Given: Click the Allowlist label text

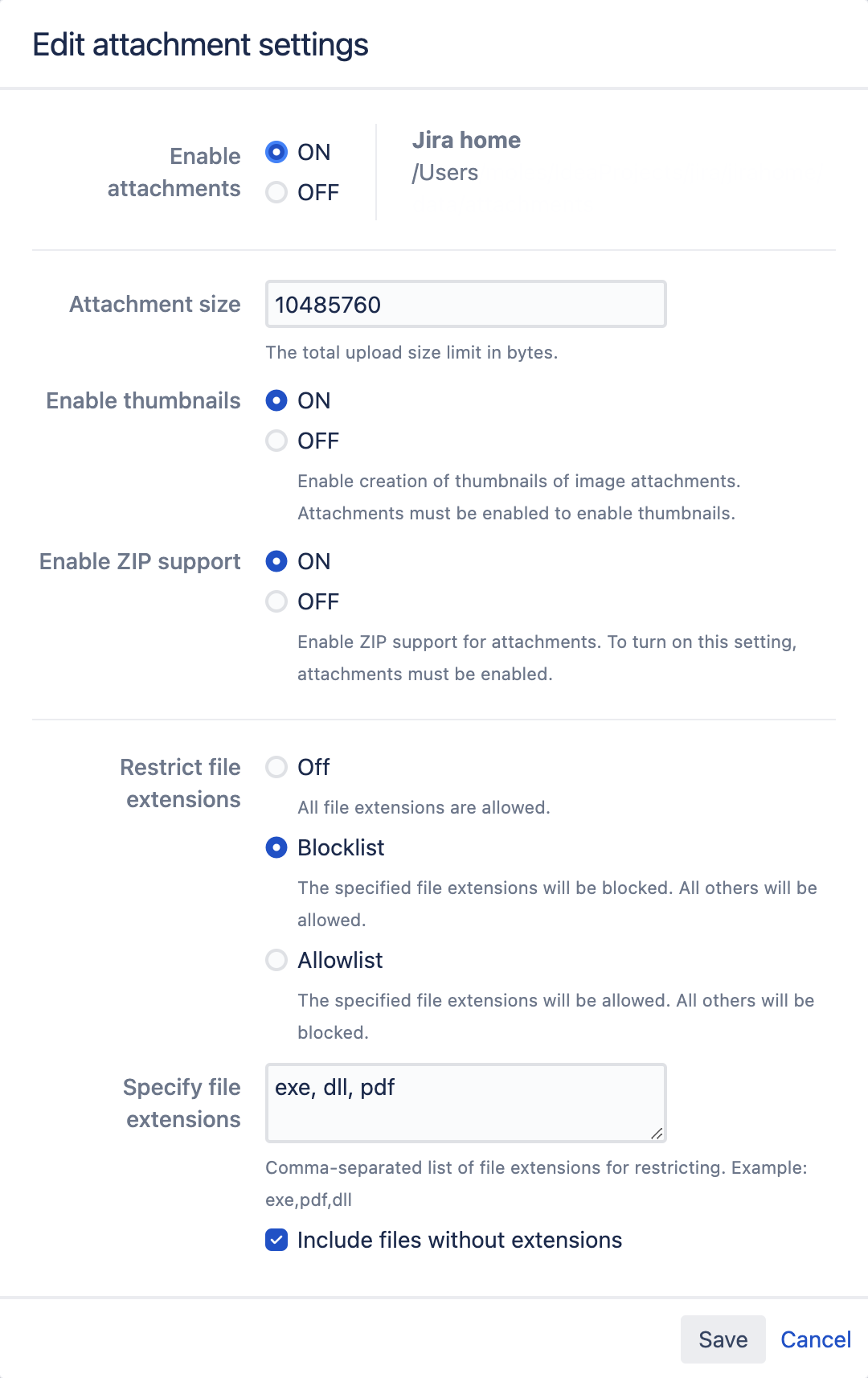Looking at the screenshot, I should click(x=340, y=960).
